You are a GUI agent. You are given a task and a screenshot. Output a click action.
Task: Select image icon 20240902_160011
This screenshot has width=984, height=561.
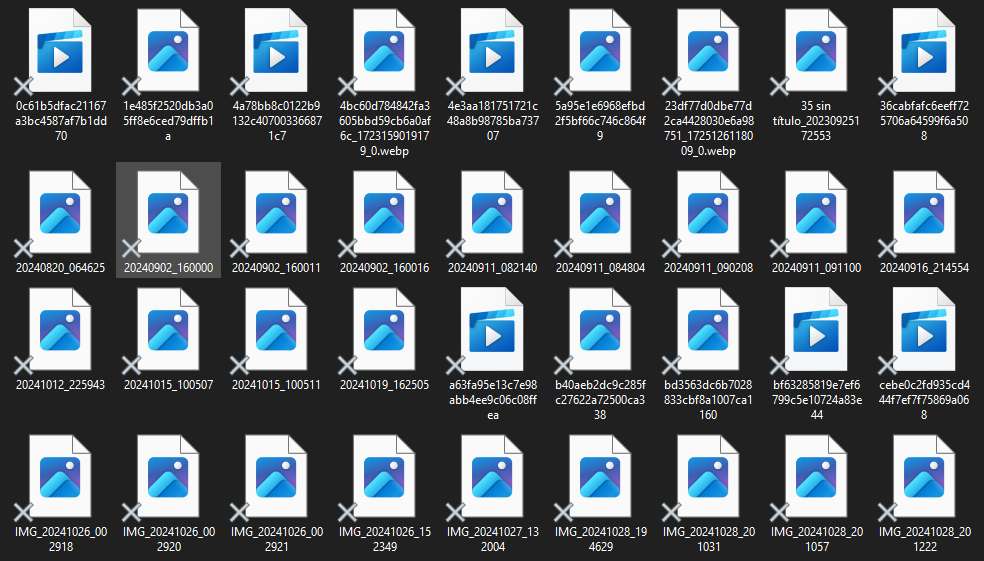(276, 213)
